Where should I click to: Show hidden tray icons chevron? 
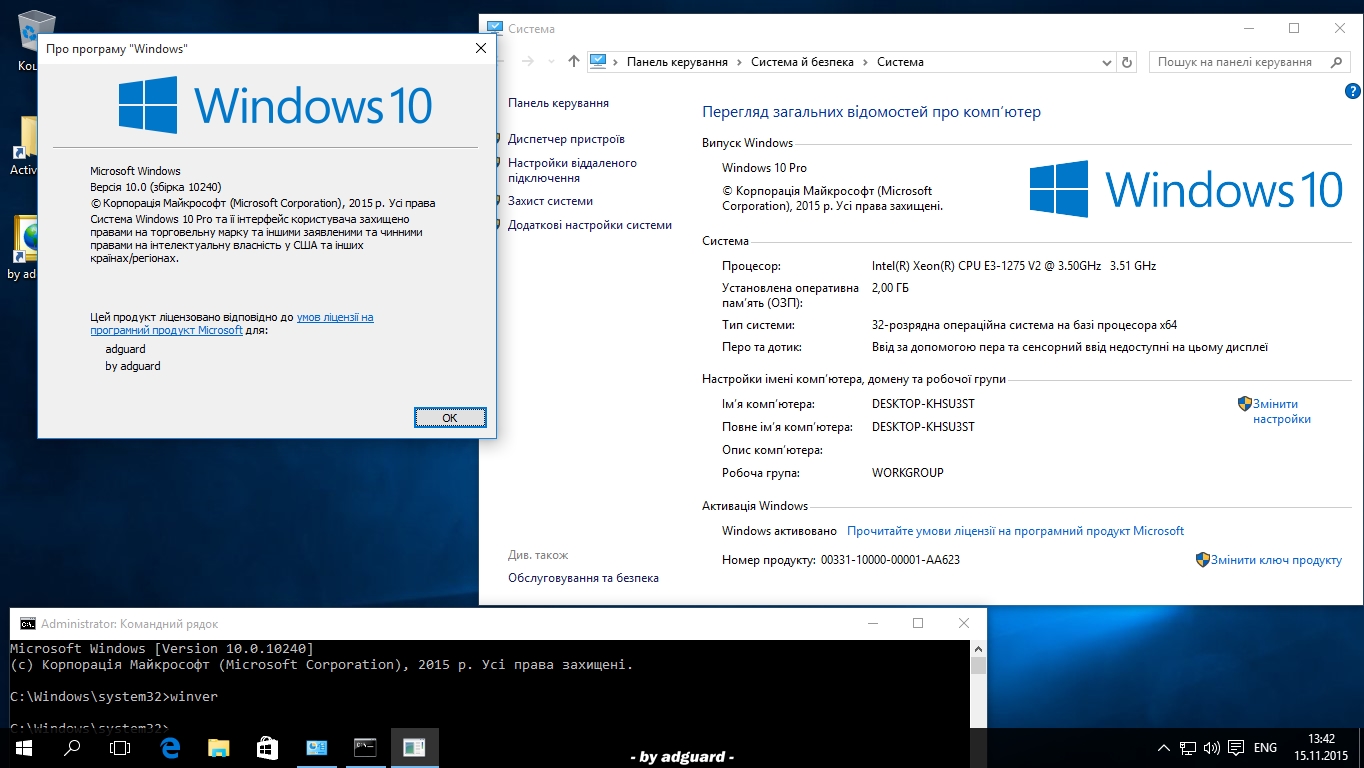[x=1164, y=747]
